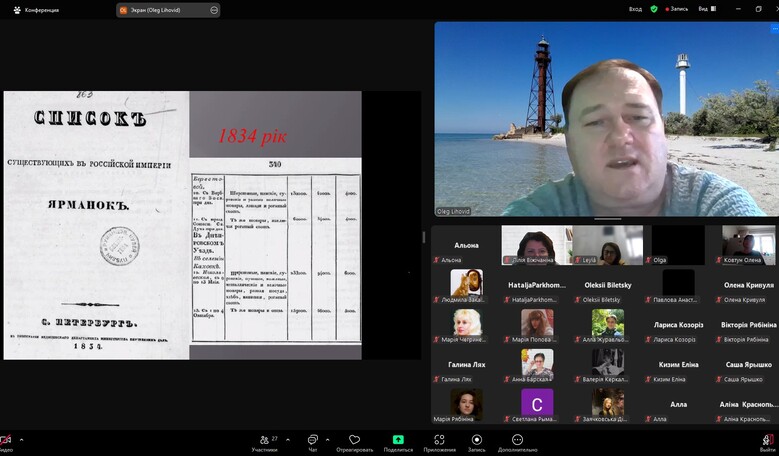Viewport: 779px width, 456px height.
Task: Select the Людмила Бакал... participant tile
Action: [466, 285]
